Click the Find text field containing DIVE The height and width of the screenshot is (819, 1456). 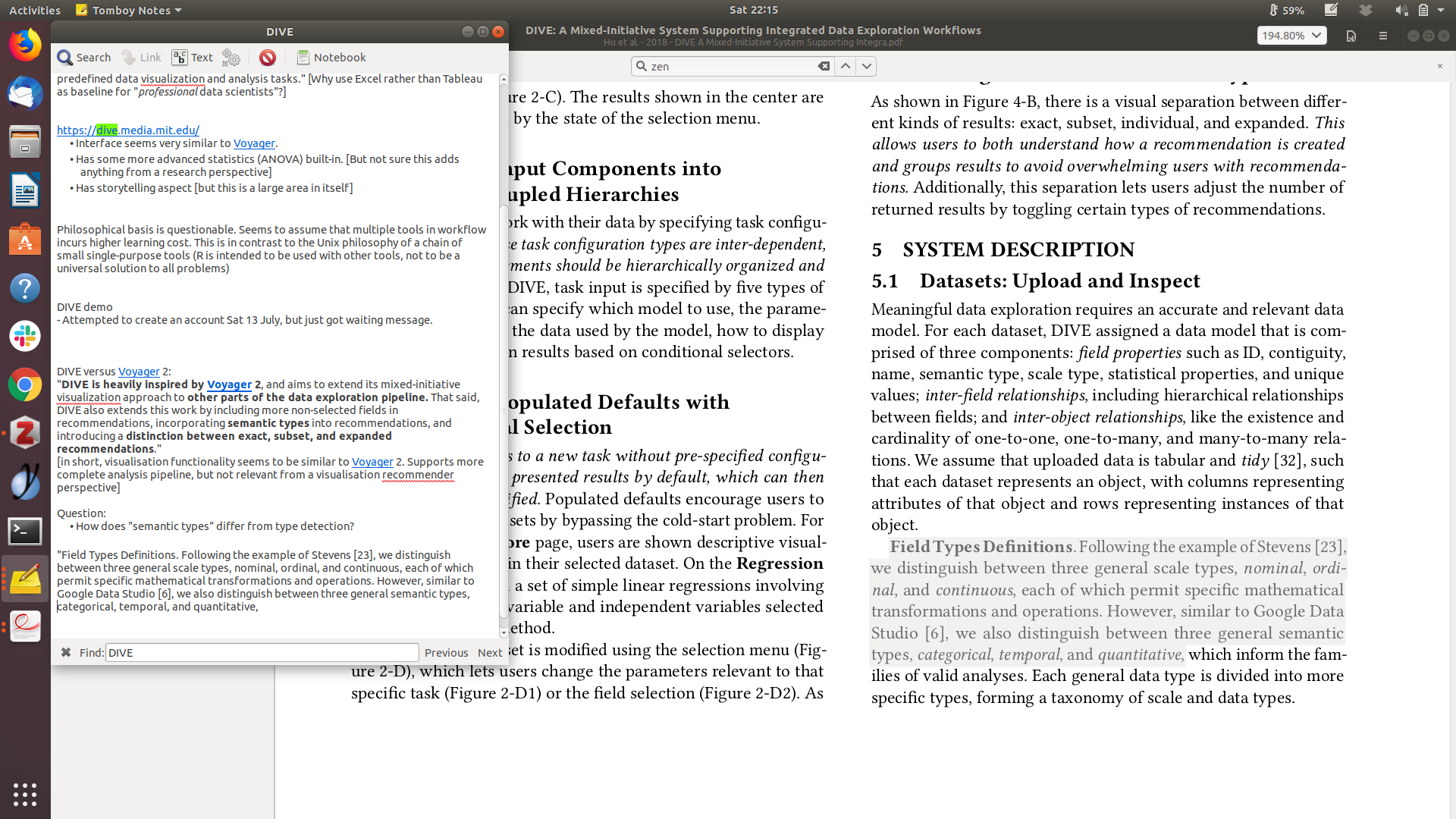tap(262, 652)
